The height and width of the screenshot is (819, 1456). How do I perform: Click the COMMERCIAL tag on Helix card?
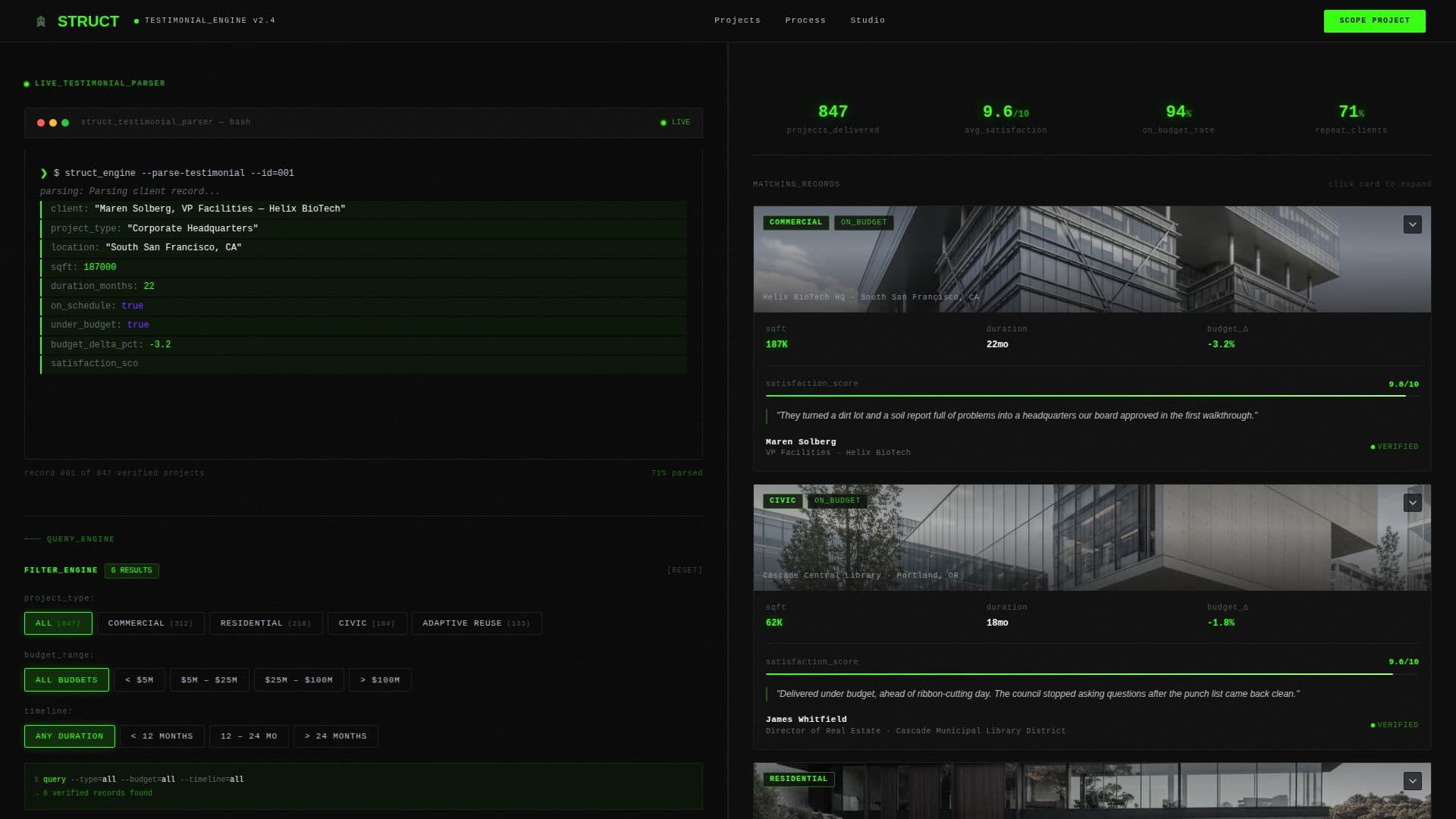795,222
